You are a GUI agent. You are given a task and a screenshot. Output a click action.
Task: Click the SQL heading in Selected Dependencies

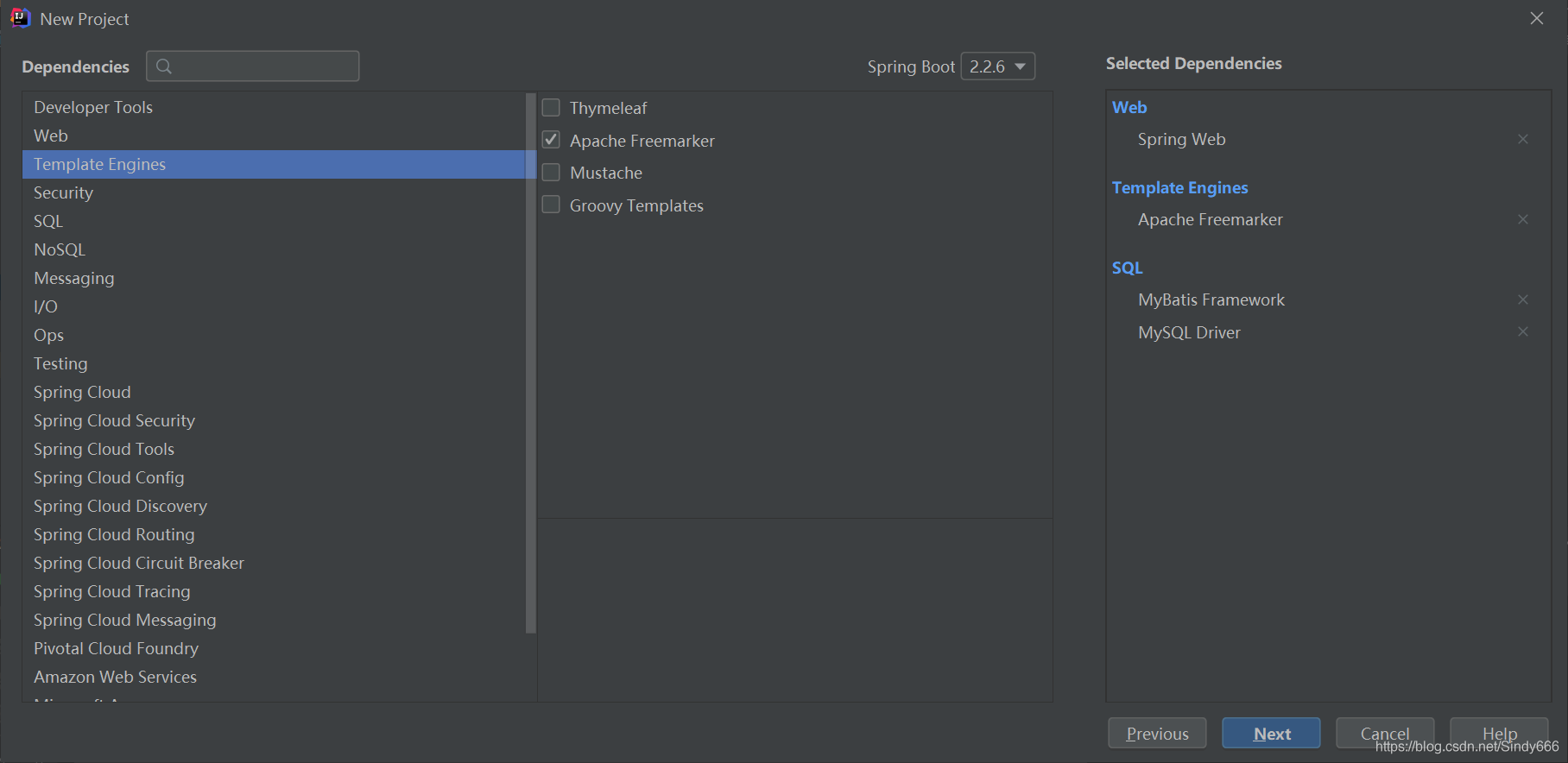(x=1127, y=268)
